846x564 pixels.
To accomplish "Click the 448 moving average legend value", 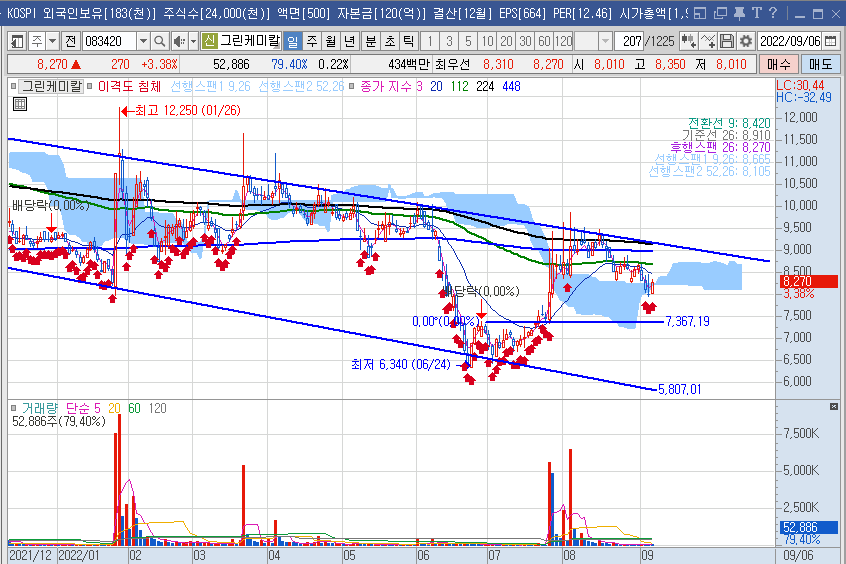I will click(511, 86).
